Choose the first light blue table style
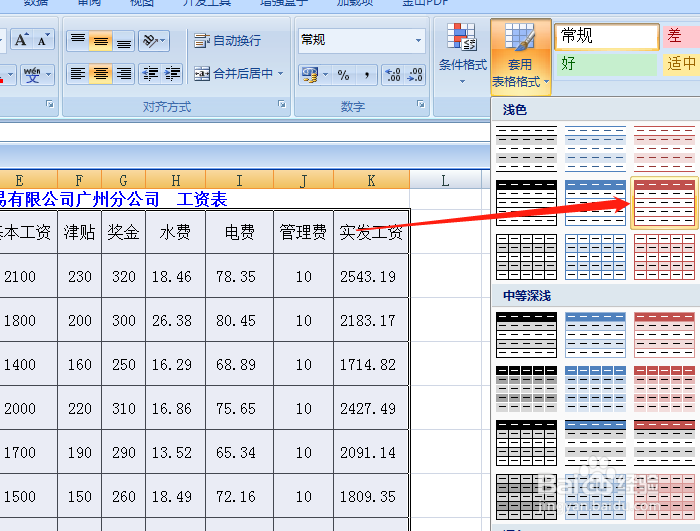 coord(595,148)
